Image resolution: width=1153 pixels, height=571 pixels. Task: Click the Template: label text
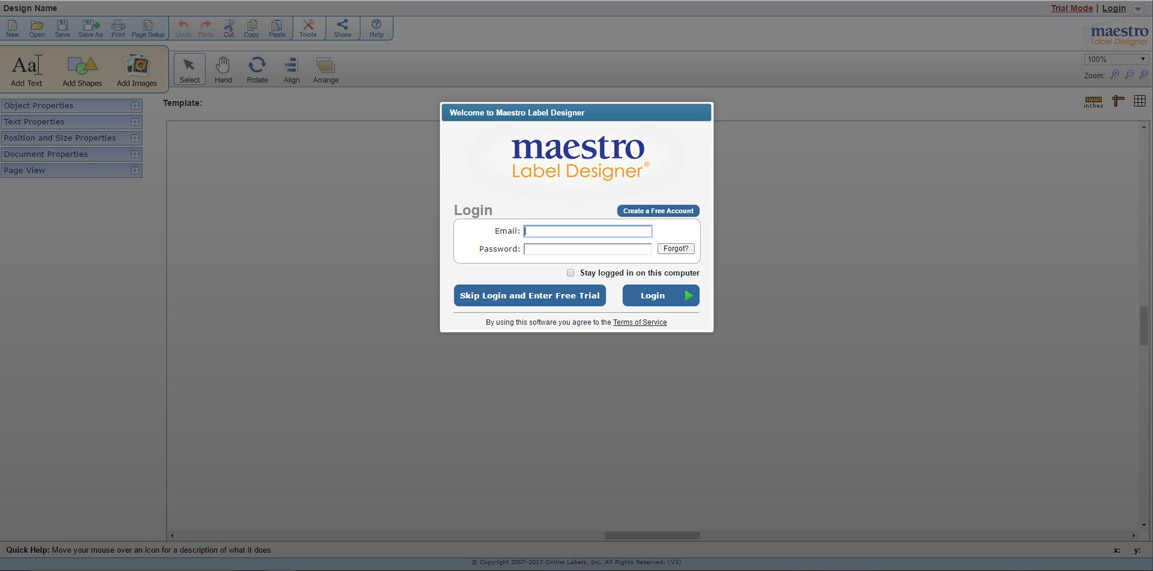pos(182,103)
